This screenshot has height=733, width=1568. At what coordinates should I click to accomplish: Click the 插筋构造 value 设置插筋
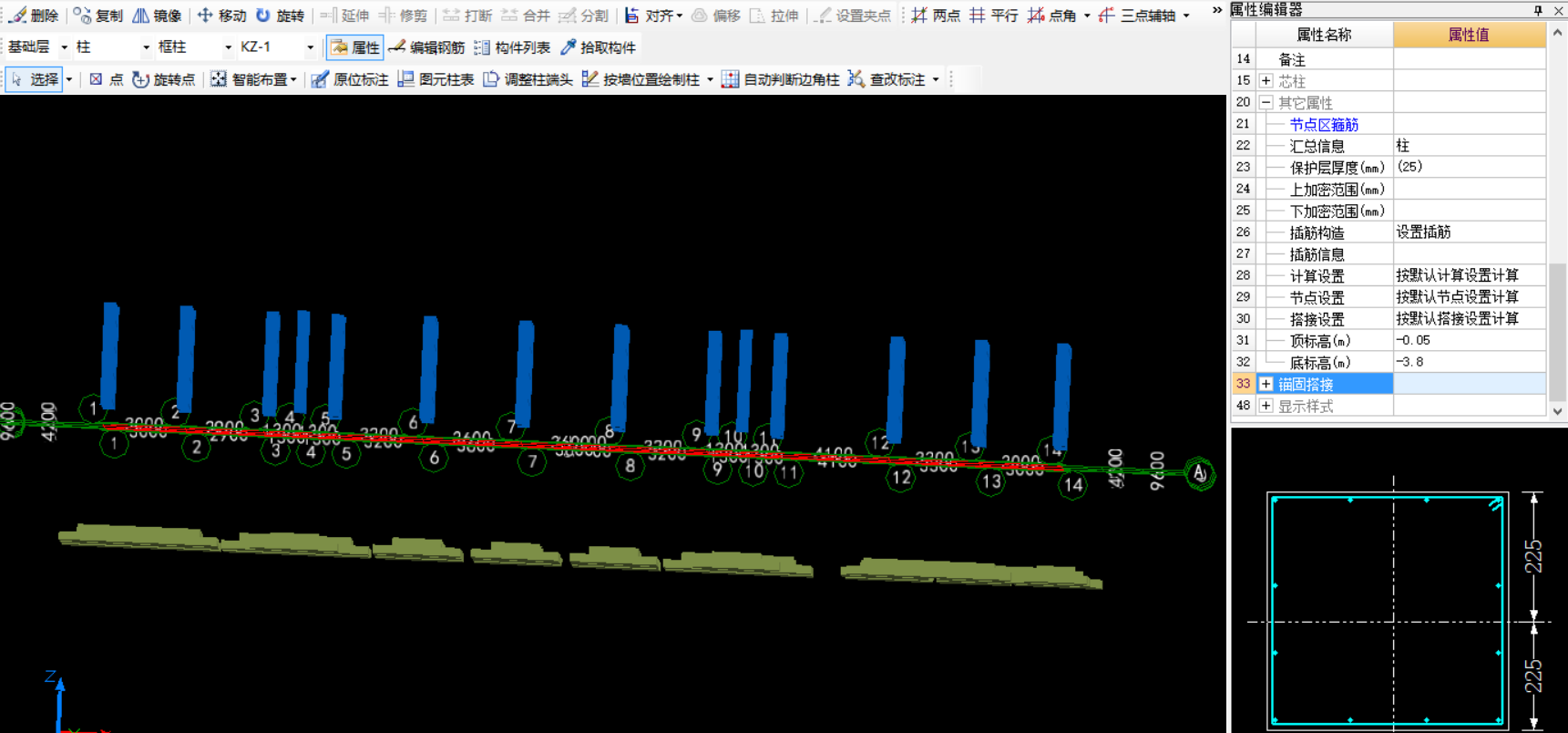[1469, 232]
